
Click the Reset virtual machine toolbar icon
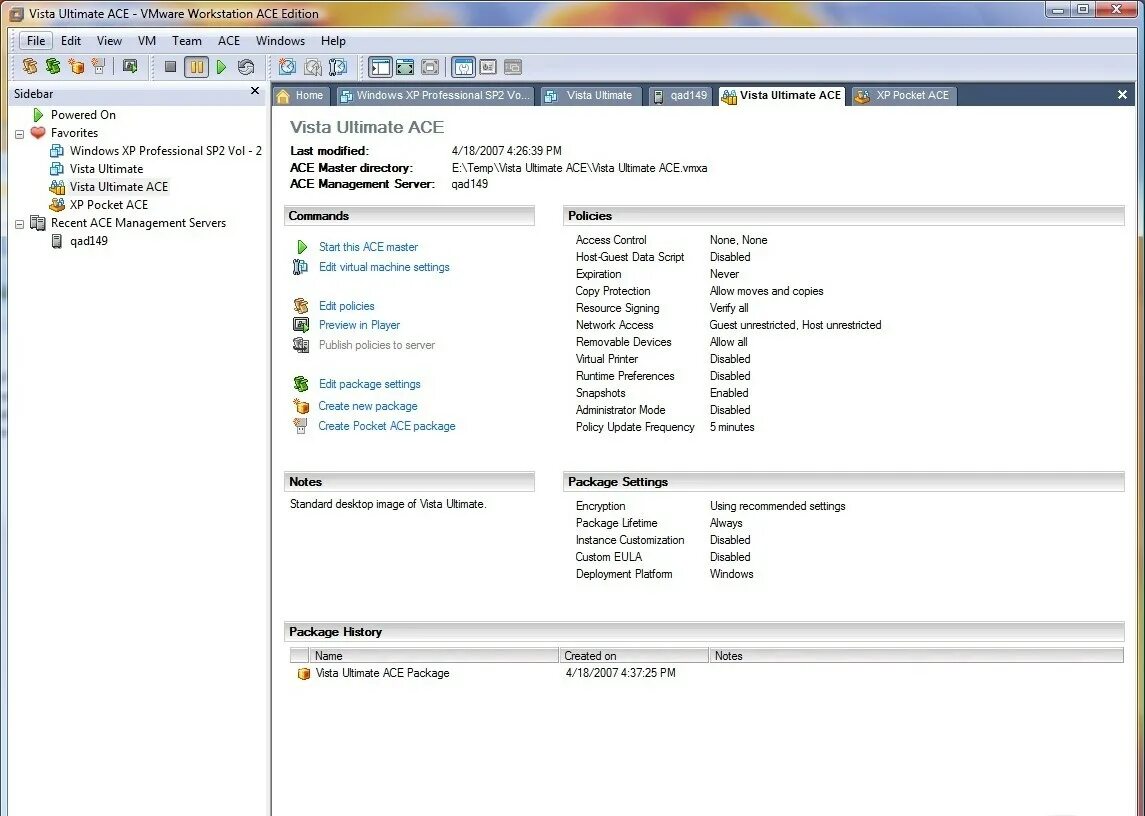[x=246, y=67]
